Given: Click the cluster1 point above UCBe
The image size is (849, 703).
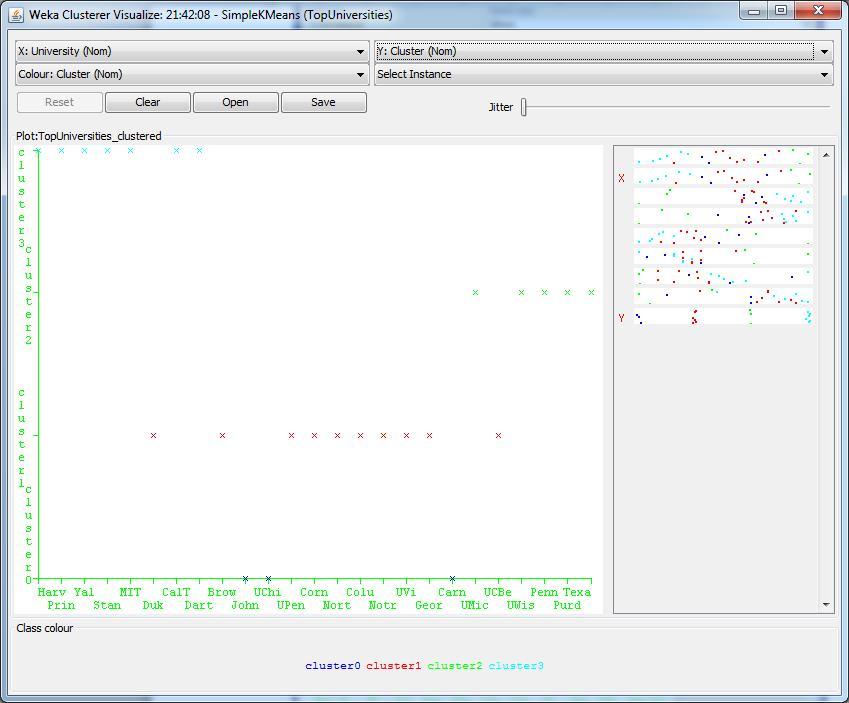Looking at the screenshot, I should click(498, 435).
